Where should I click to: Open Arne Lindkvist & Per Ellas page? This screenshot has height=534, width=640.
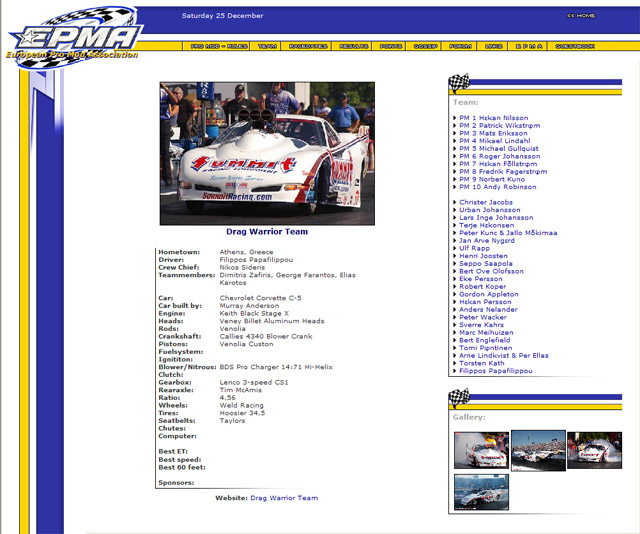pos(504,355)
